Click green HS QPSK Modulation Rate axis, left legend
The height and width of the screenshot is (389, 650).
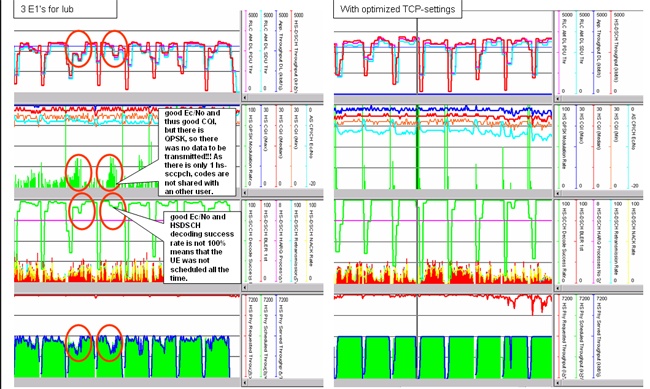click(x=247, y=146)
